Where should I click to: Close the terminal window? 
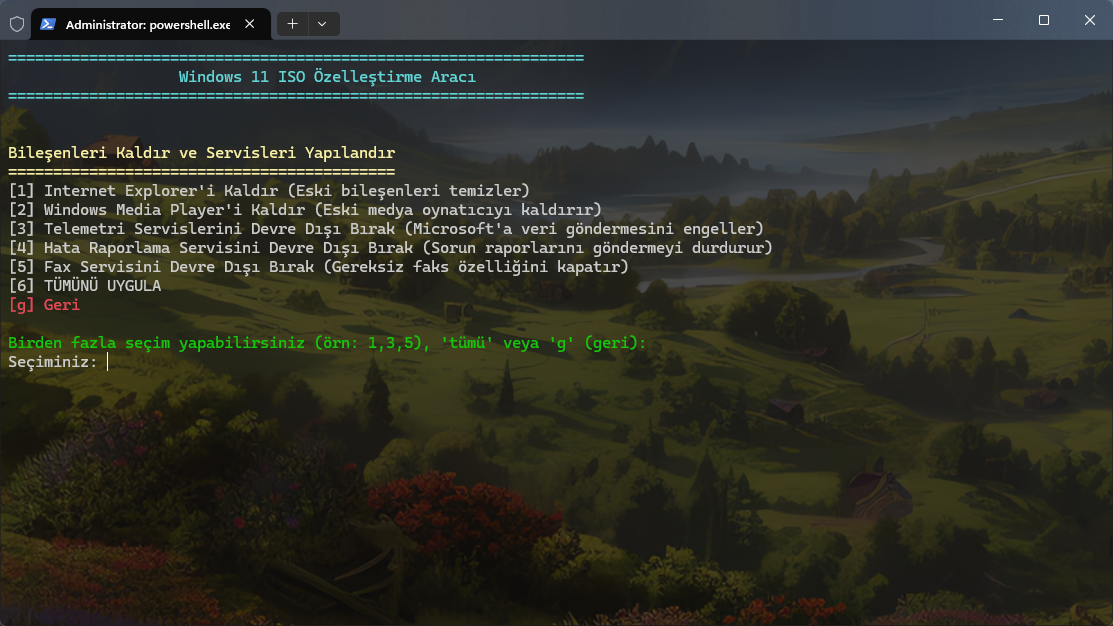1090,20
